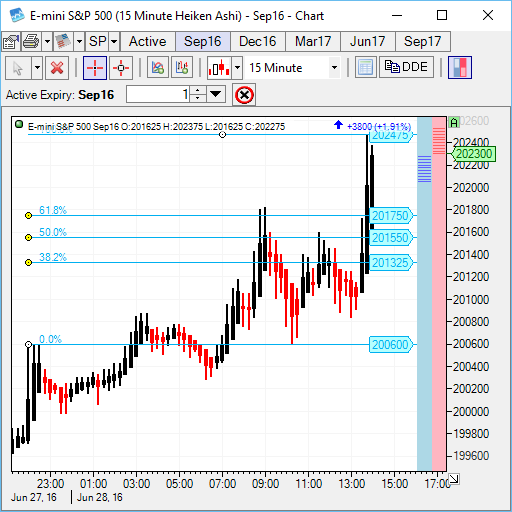Click the green status indicator on chart
The width and height of the screenshot is (512, 512).
tap(19, 125)
